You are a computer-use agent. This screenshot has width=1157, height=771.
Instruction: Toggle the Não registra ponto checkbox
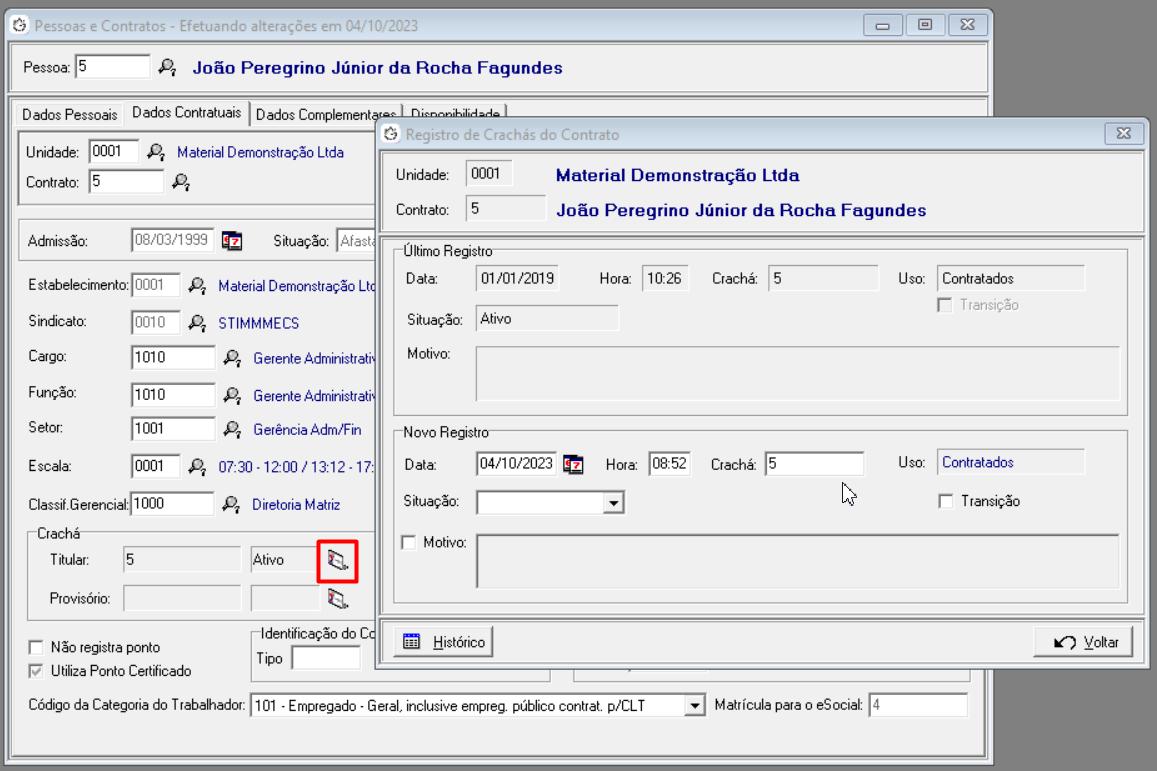[37, 647]
